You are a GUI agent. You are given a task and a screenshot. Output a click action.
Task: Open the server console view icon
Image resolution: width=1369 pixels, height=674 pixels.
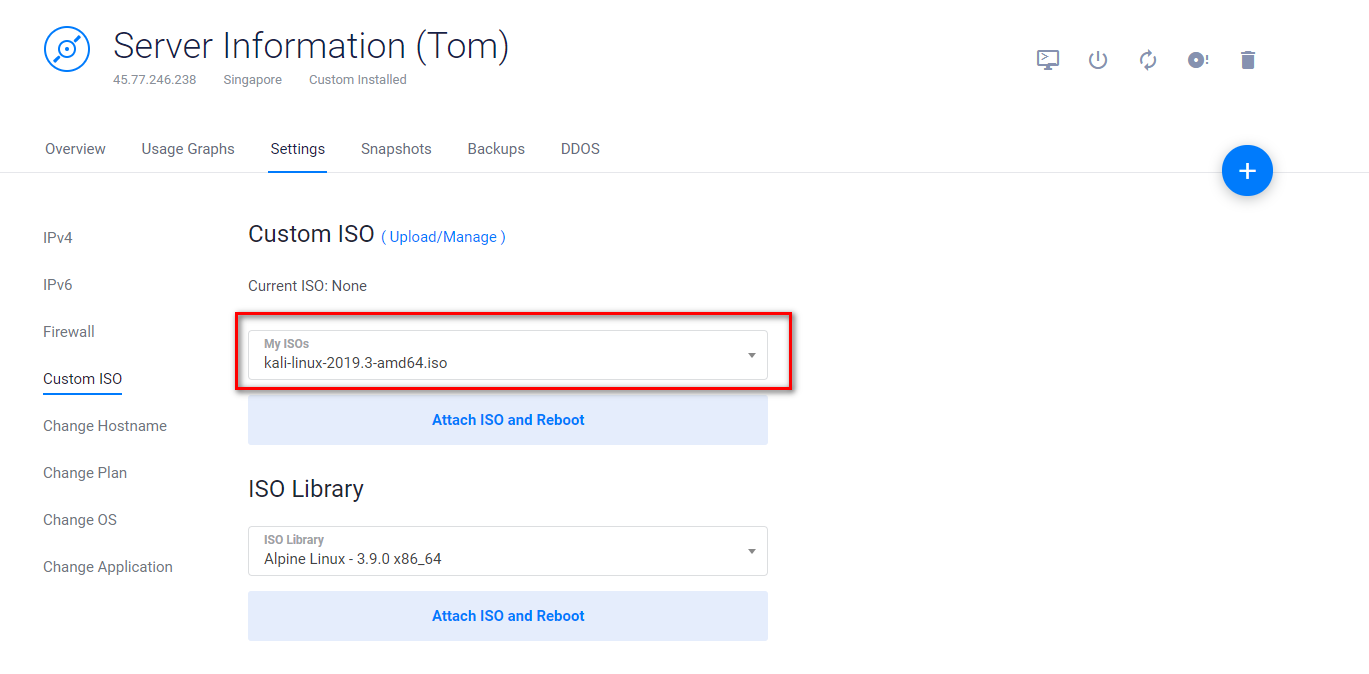[x=1047, y=60]
